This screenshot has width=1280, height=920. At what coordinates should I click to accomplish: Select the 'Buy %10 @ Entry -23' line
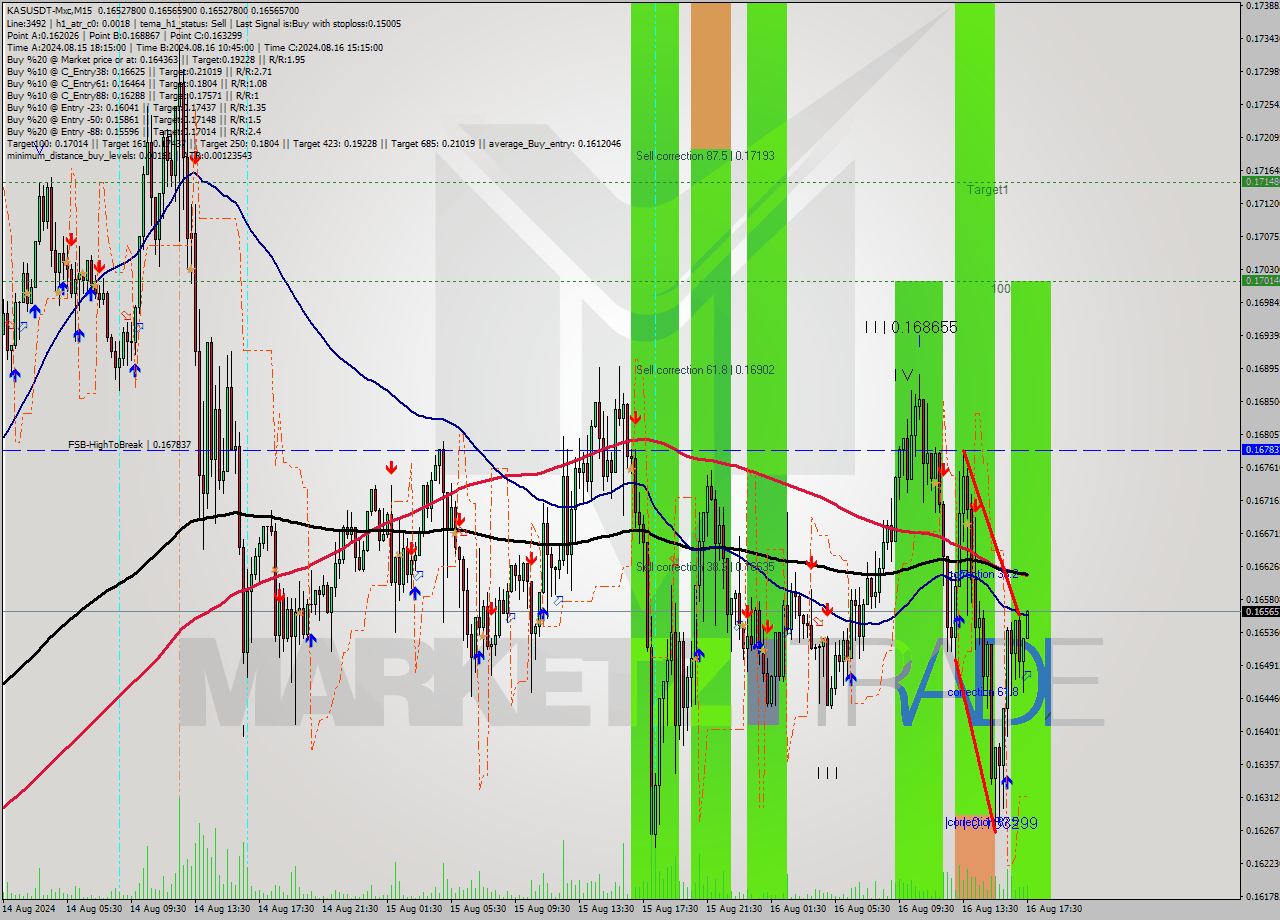coord(136,107)
